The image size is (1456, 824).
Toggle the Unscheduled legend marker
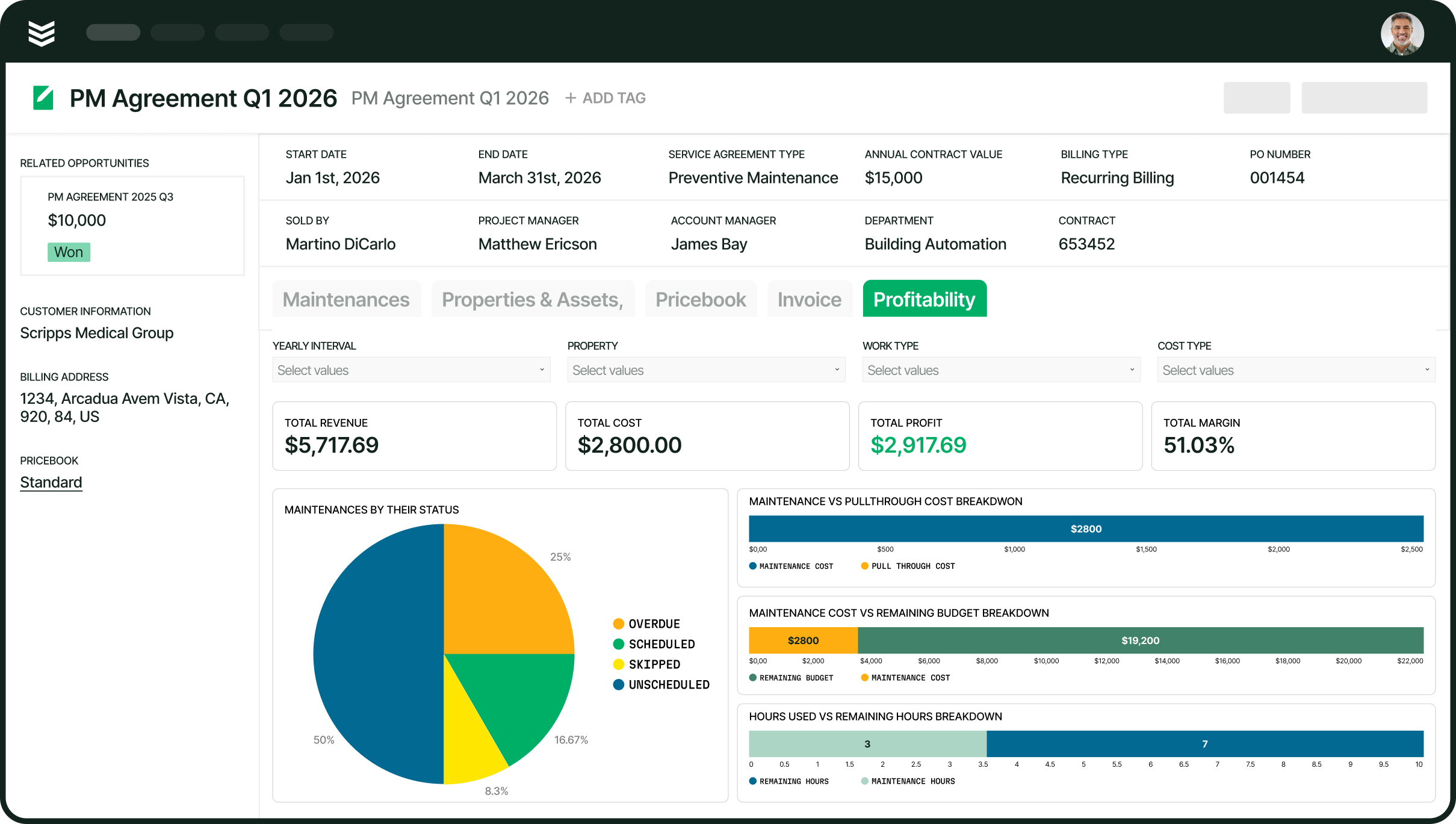[x=618, y=684]
